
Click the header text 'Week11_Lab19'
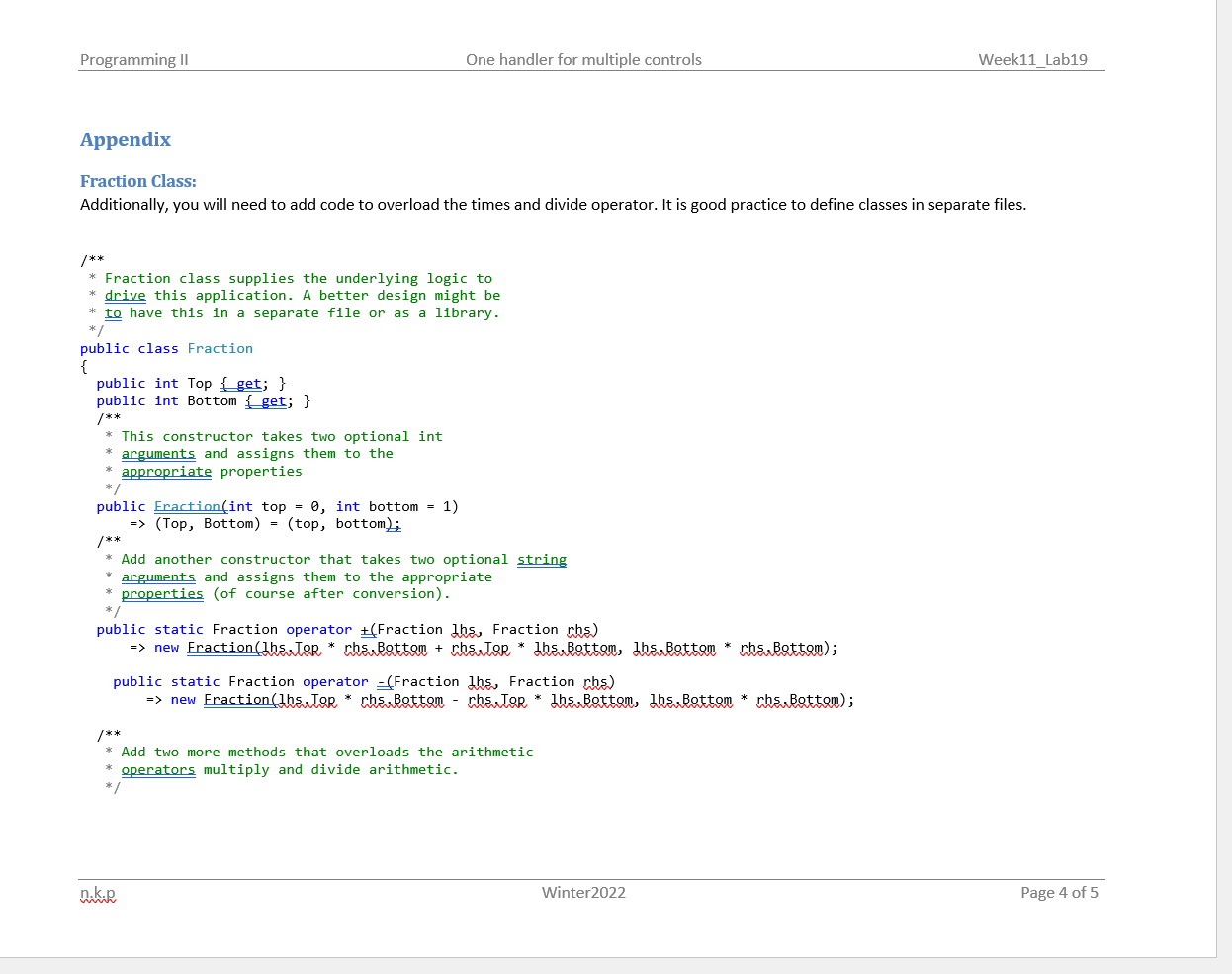click(1033, 59)
